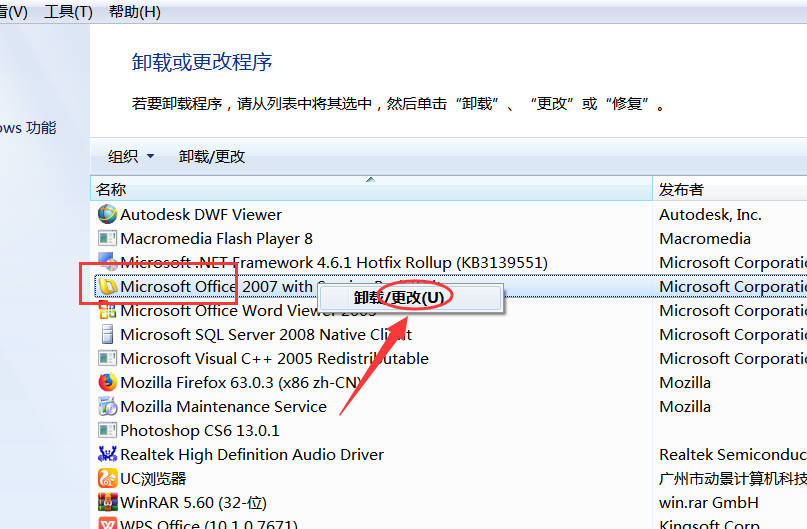Click publisher Macromedia
This screenshot has height=529, width=807.
pyautogui.click(x=705, y=238)
